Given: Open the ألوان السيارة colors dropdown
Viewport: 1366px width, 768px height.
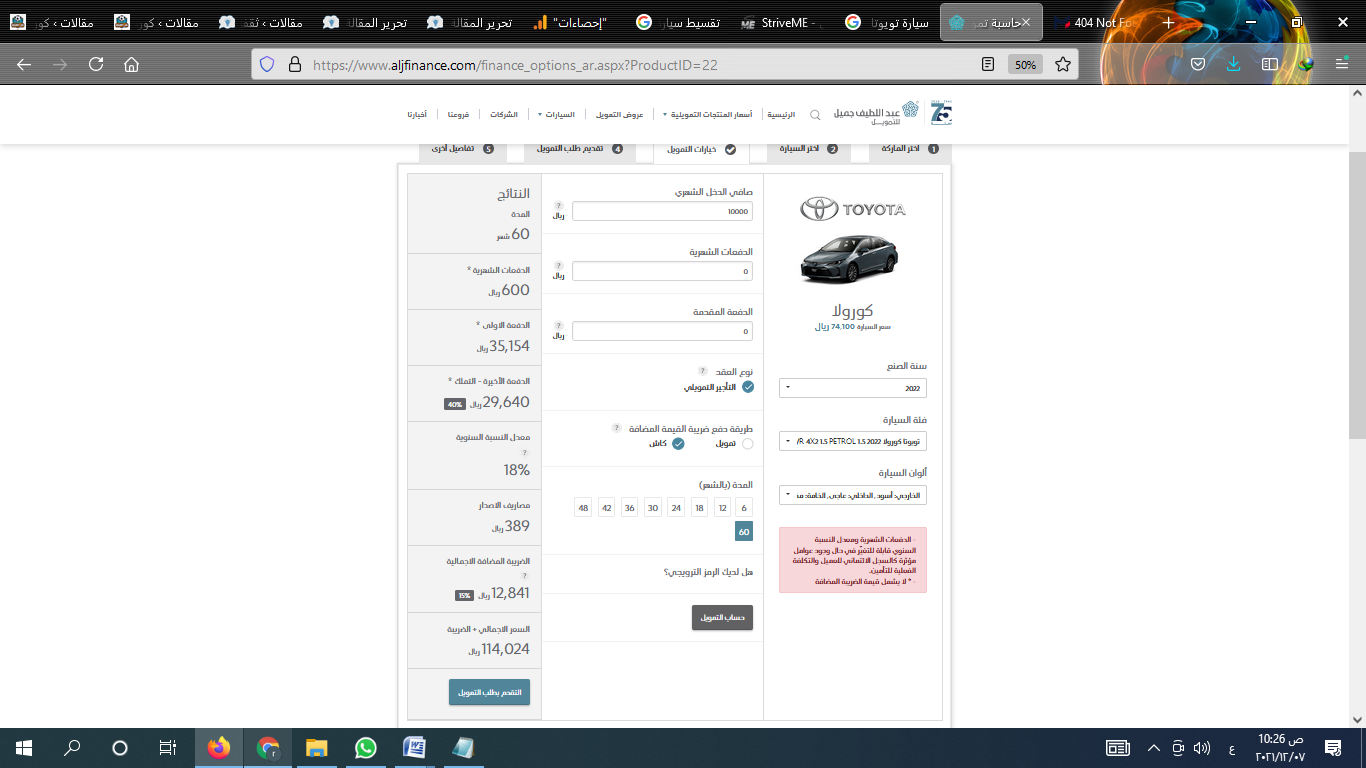Looking at the screenshot, I should [x=853, y=495].
